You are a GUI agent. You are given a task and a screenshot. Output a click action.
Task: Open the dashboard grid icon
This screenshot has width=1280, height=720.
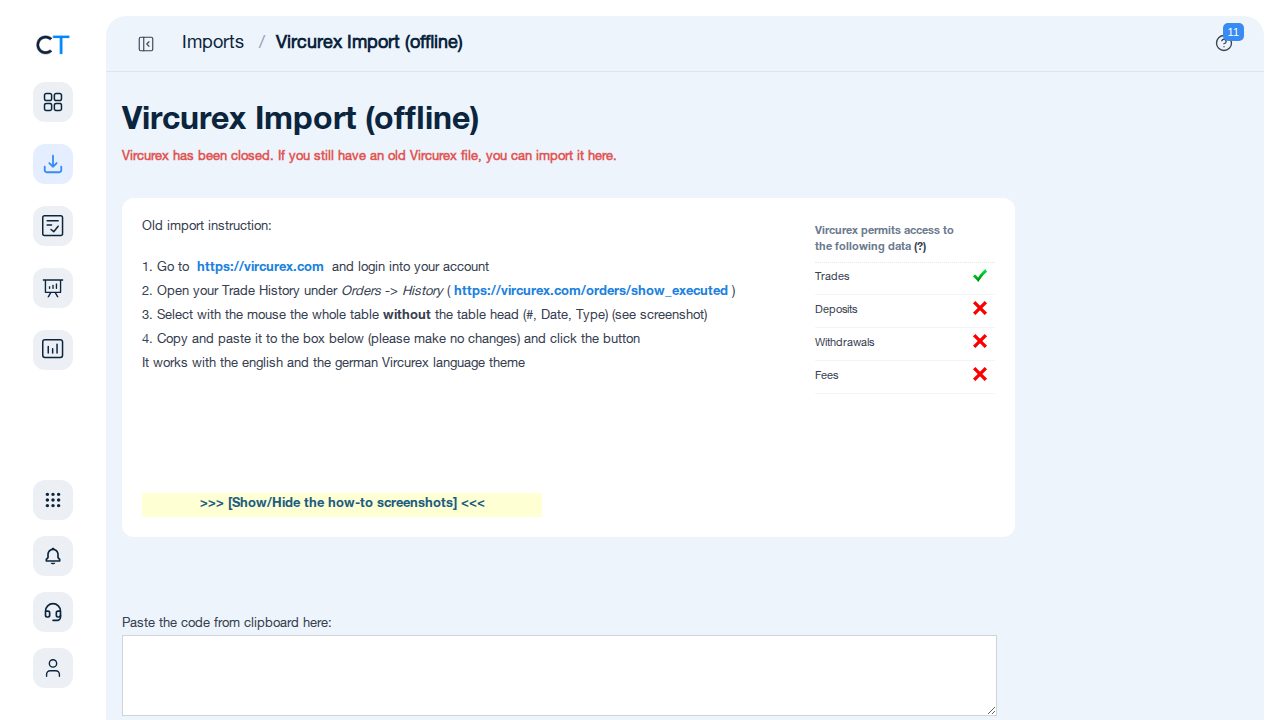pyautogui.click(x=53, y=102)
